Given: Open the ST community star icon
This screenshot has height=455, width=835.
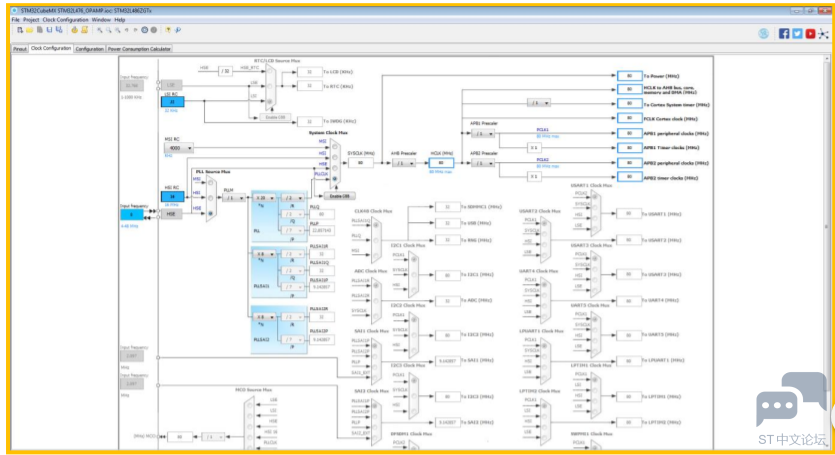Looking at the screenshot, I should click(823, 34).
